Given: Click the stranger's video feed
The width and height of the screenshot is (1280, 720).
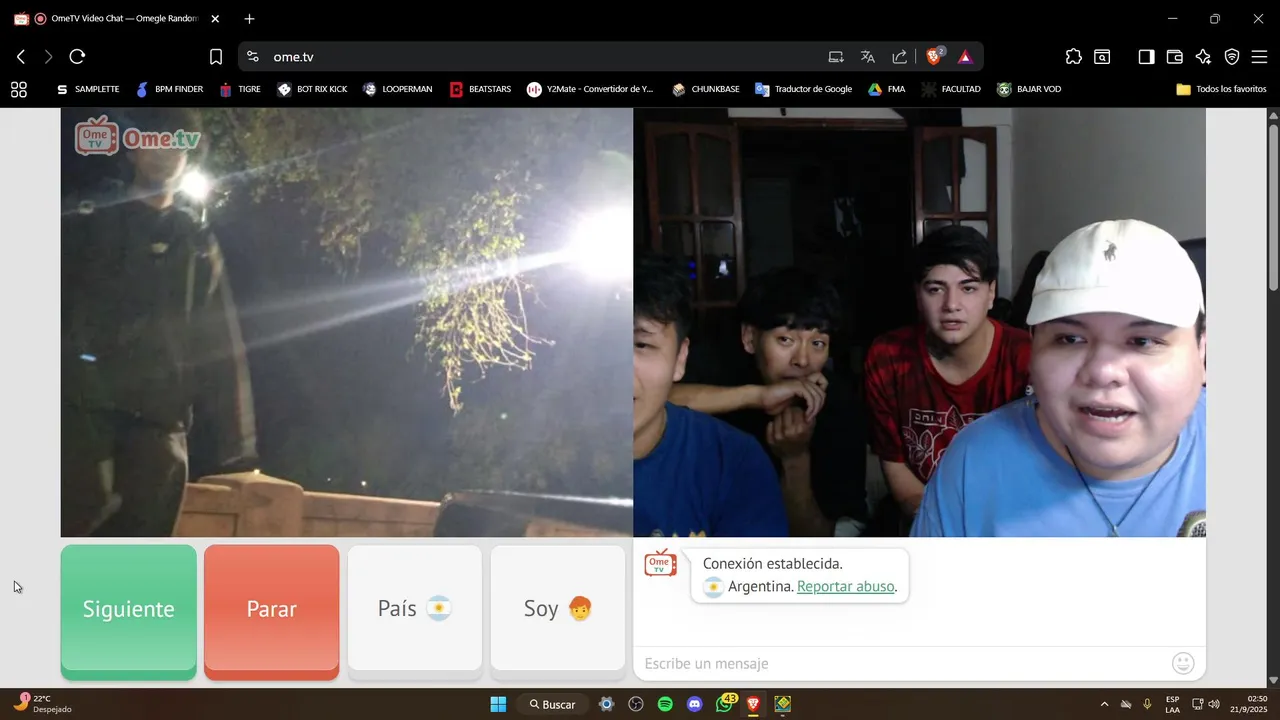Looking at the screenshot, I should (346, 322).
